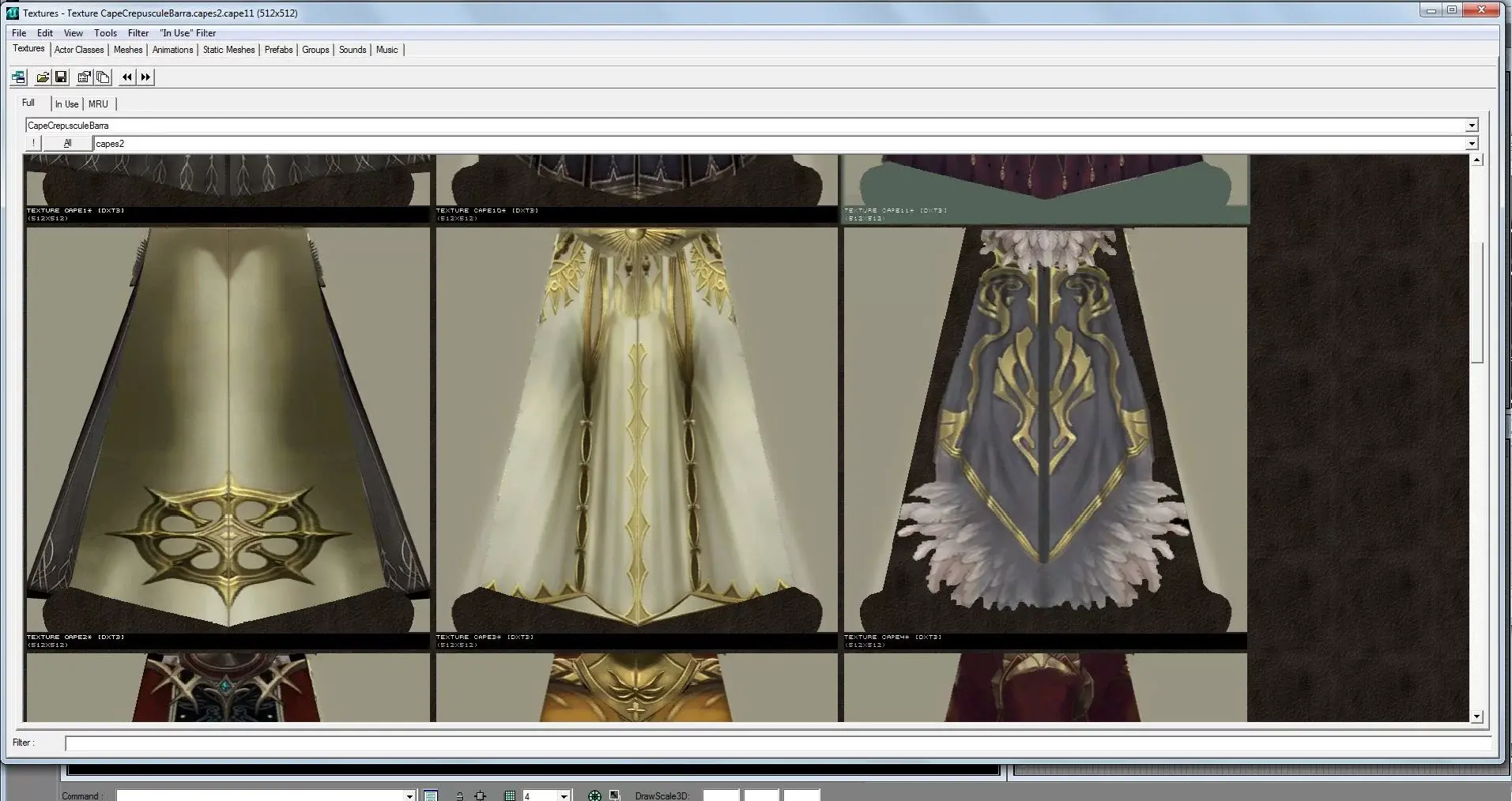Click the first DrawScale3D input field
The height and width of the screenshot is (801, 1512).
click(x=721, y=795)
